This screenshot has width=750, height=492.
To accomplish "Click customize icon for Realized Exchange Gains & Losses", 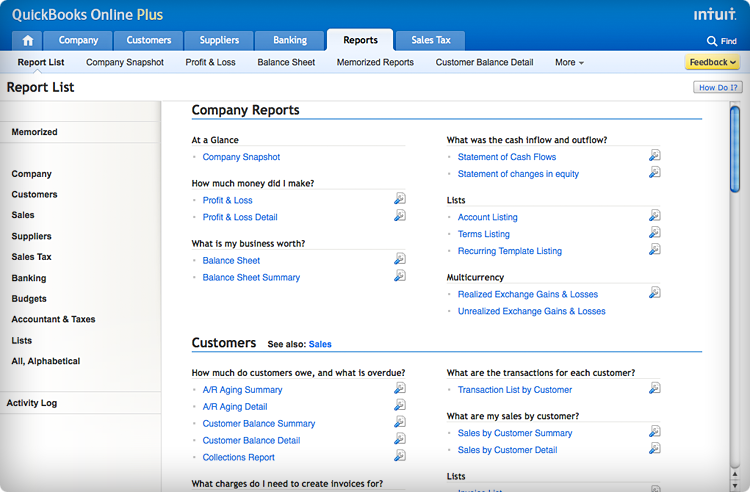I will [x=655, y=293].
